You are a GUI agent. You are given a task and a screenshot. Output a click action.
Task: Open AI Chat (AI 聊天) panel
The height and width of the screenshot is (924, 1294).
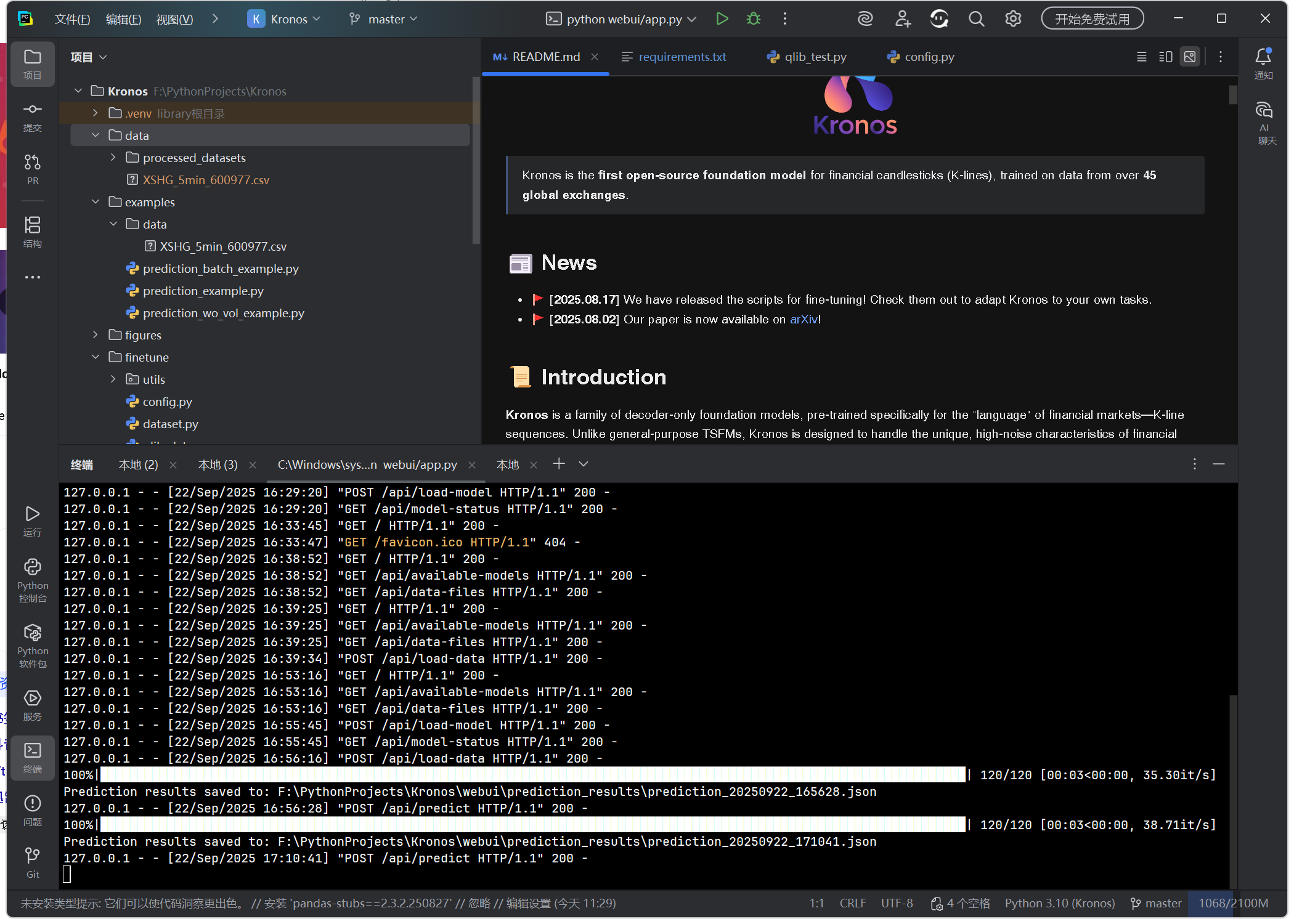(1264, 123)
